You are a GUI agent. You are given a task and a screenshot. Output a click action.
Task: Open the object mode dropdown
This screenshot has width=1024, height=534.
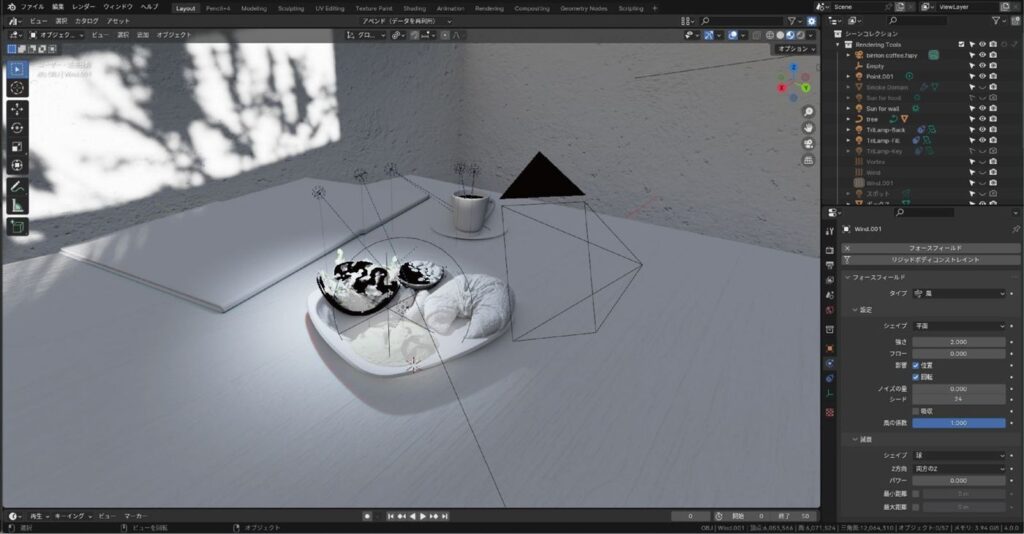(x=56, y=35)
